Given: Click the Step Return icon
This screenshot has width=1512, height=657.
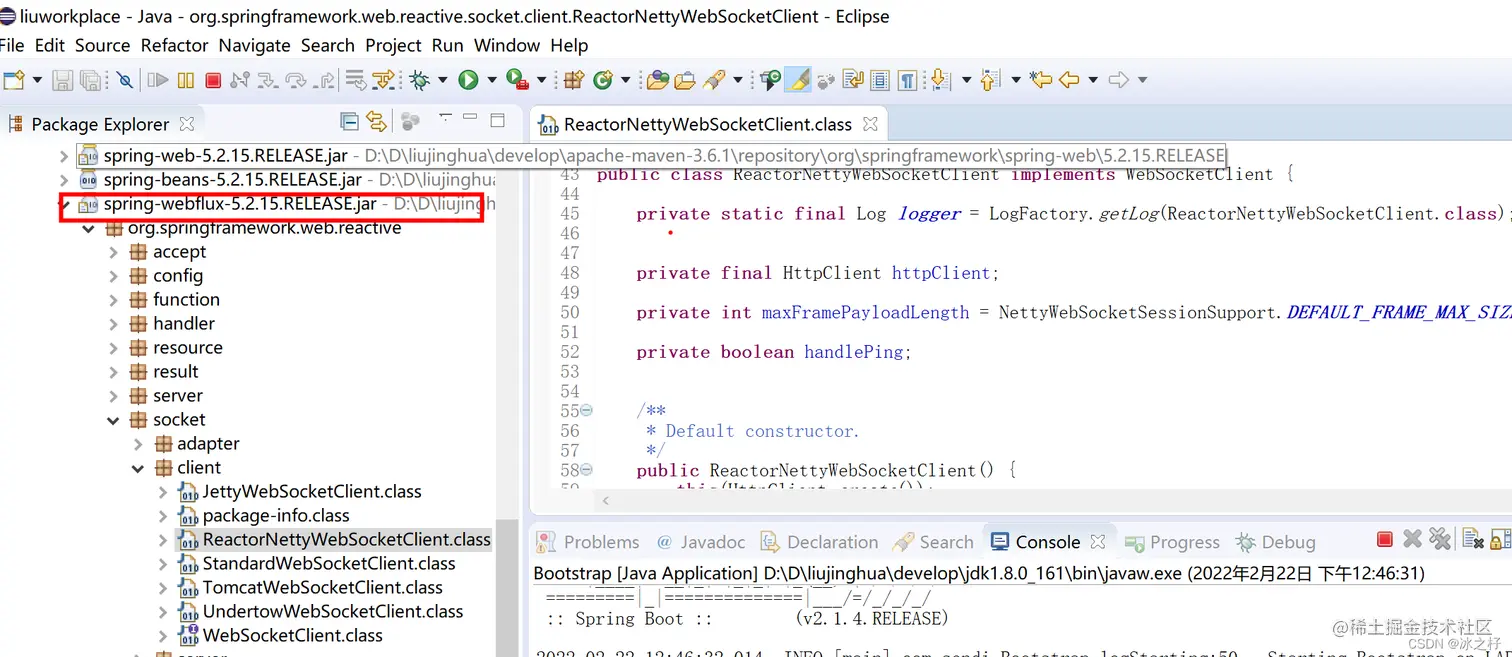Looking at the screenshot, I should coord(323,80).
